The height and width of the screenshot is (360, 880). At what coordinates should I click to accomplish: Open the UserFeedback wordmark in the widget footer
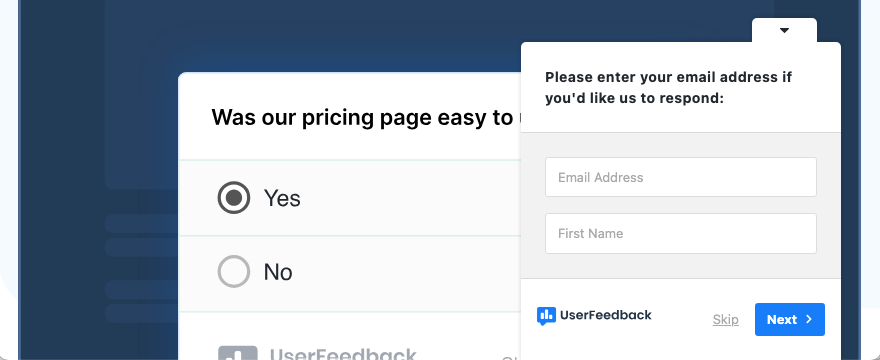[x=606, y=315]
